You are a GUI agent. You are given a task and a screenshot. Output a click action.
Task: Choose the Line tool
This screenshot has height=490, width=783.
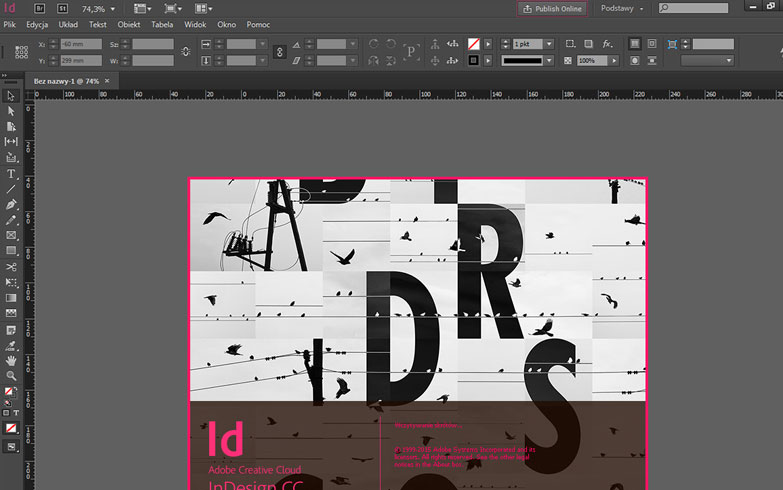(10, 189)
